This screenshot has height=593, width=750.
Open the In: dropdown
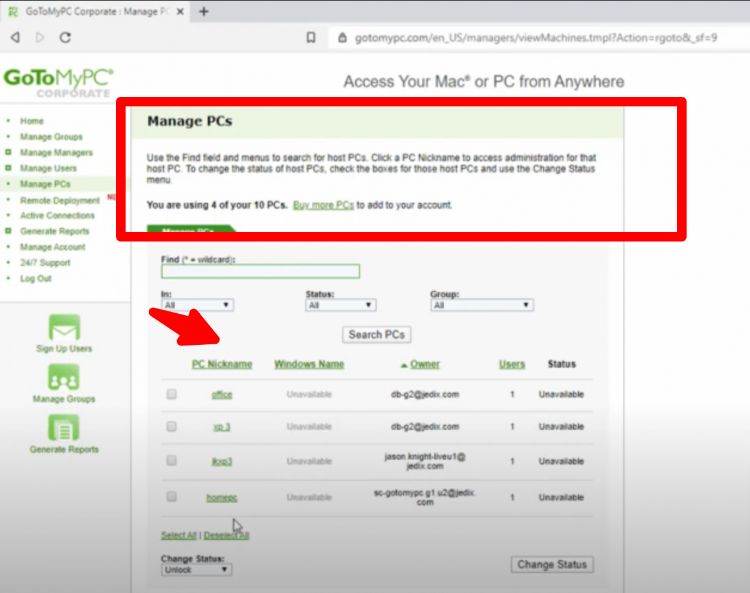(197, 305)
